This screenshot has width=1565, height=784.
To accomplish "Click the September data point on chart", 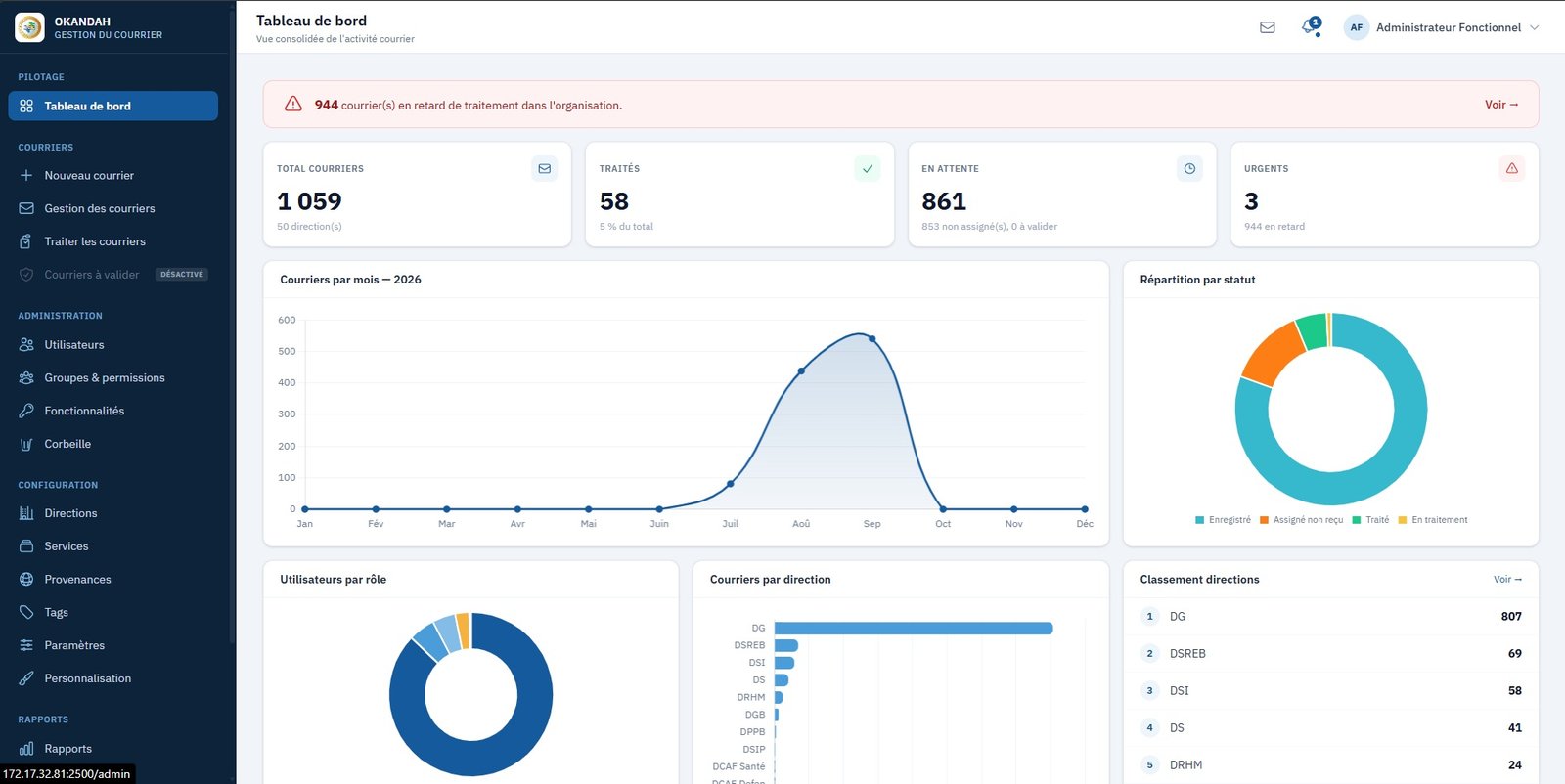I will pyautogui.click(x=872, y=339).
